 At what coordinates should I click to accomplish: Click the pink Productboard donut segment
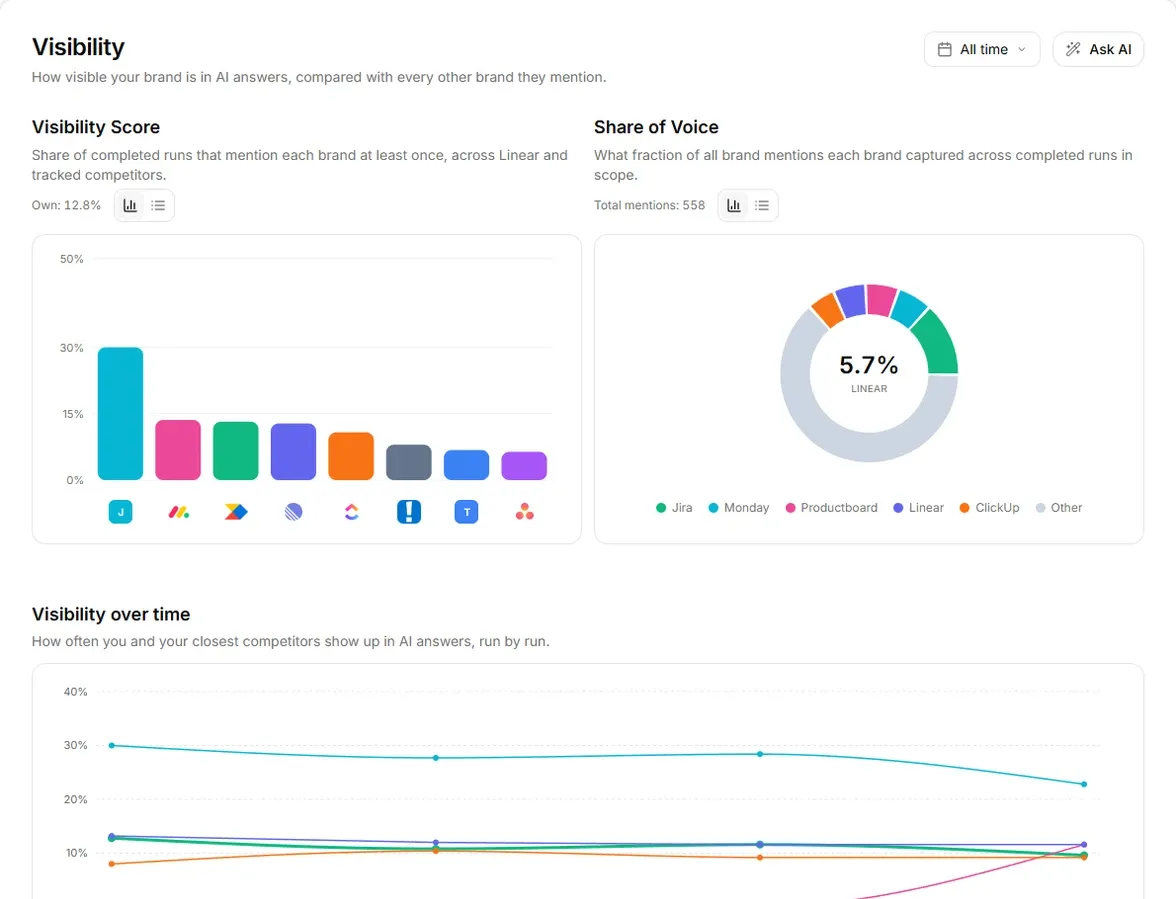[x=881, y=299]
